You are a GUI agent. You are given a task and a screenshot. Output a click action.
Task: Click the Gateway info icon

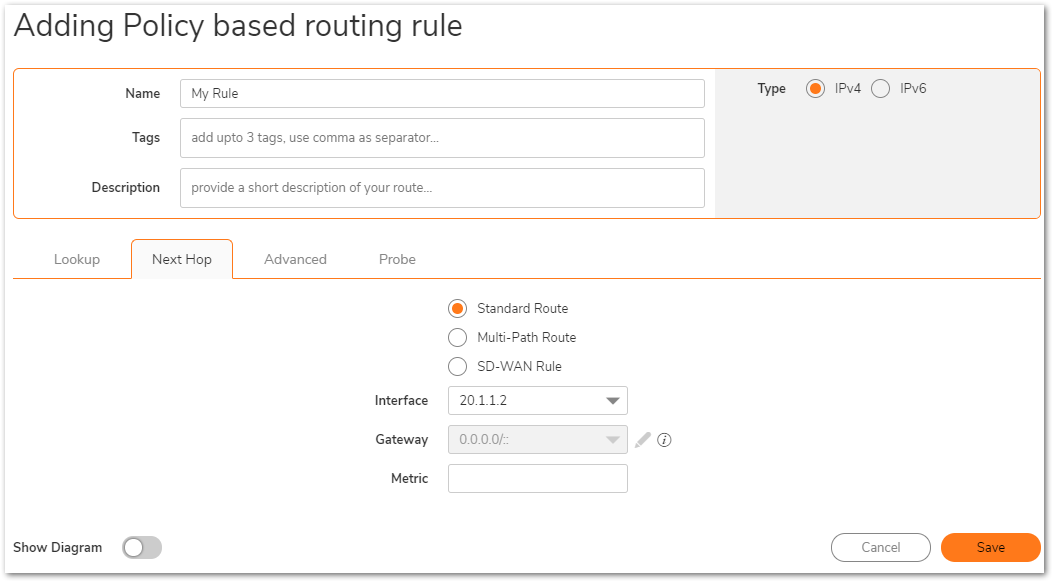664,440
